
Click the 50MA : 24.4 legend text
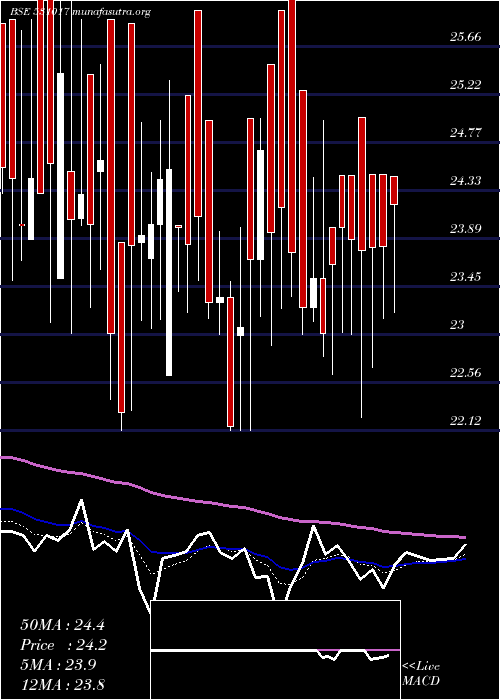62,625
